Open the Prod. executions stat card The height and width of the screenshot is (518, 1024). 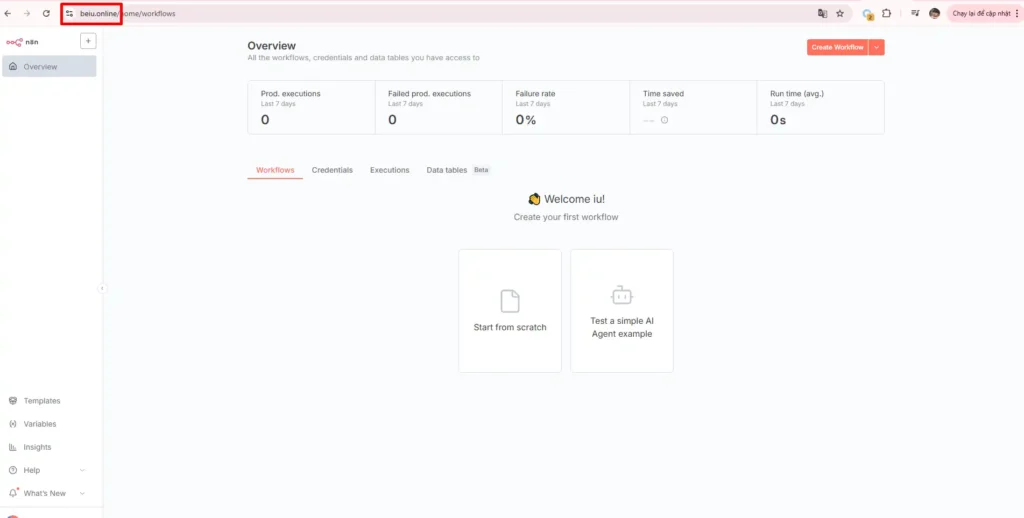point(312,108)
